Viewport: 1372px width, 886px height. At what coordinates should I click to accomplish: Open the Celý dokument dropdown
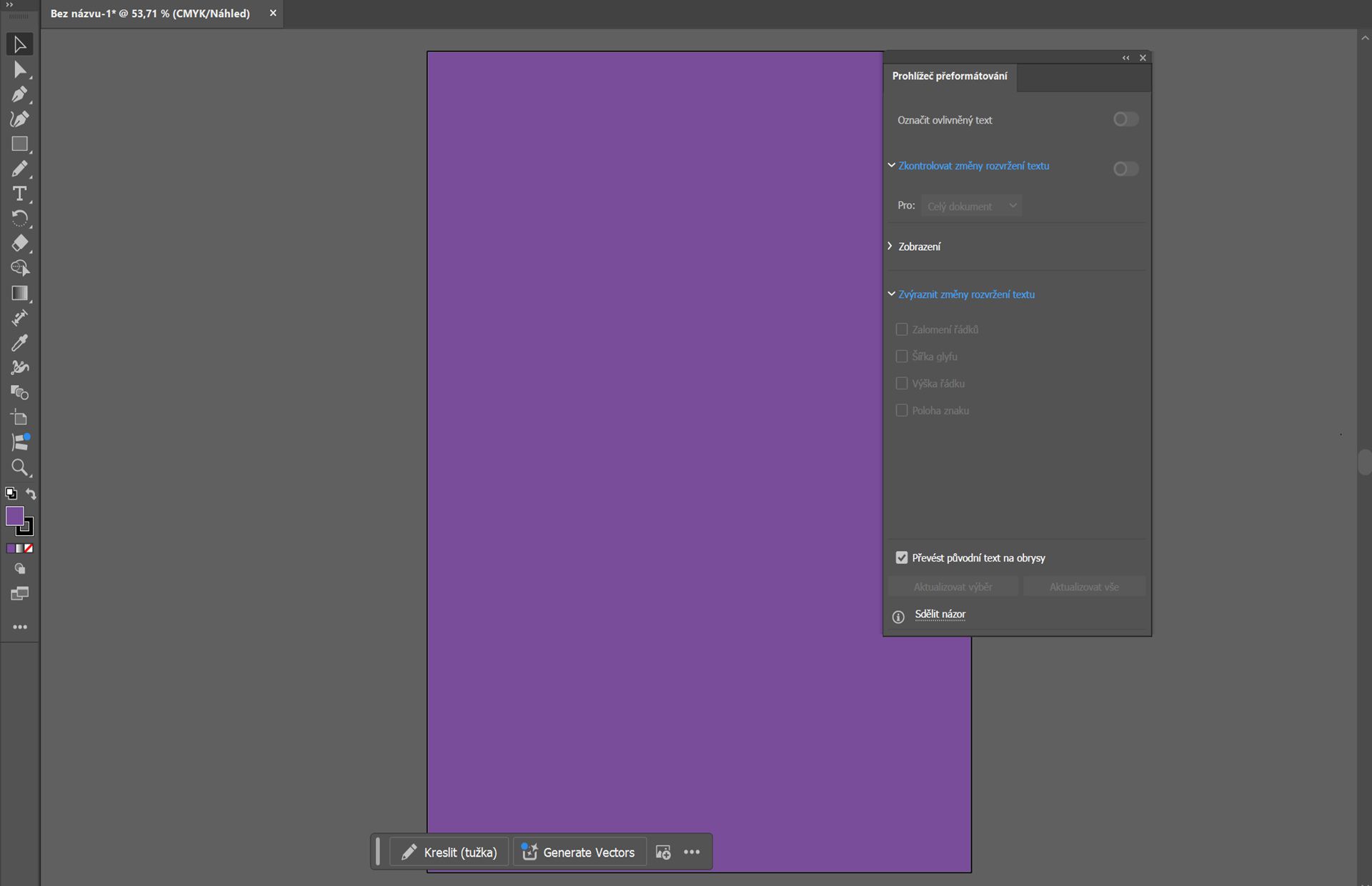(971, 206)
